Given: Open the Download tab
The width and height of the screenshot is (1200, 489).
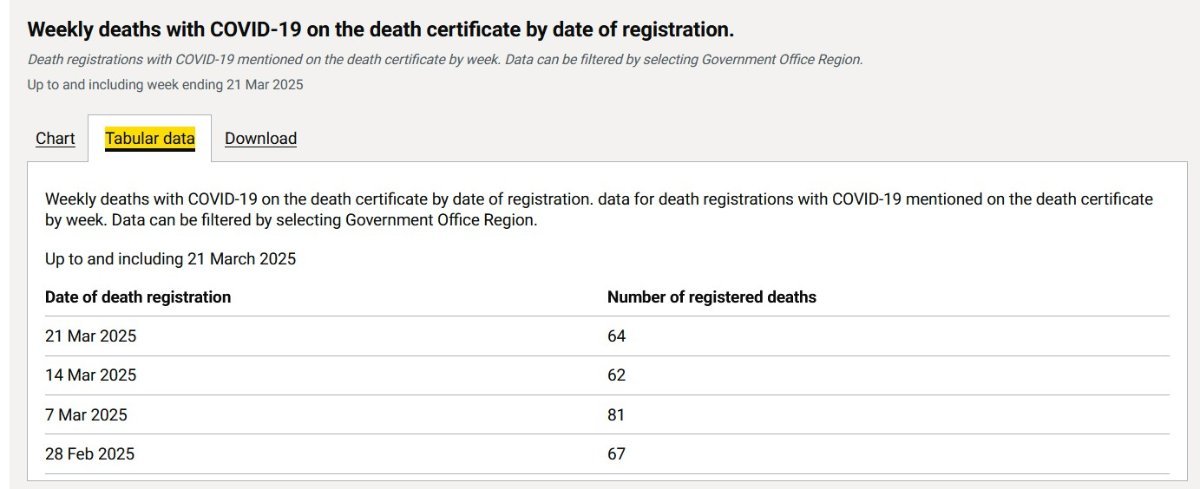Looking at the screenshot, I should 260,138.
